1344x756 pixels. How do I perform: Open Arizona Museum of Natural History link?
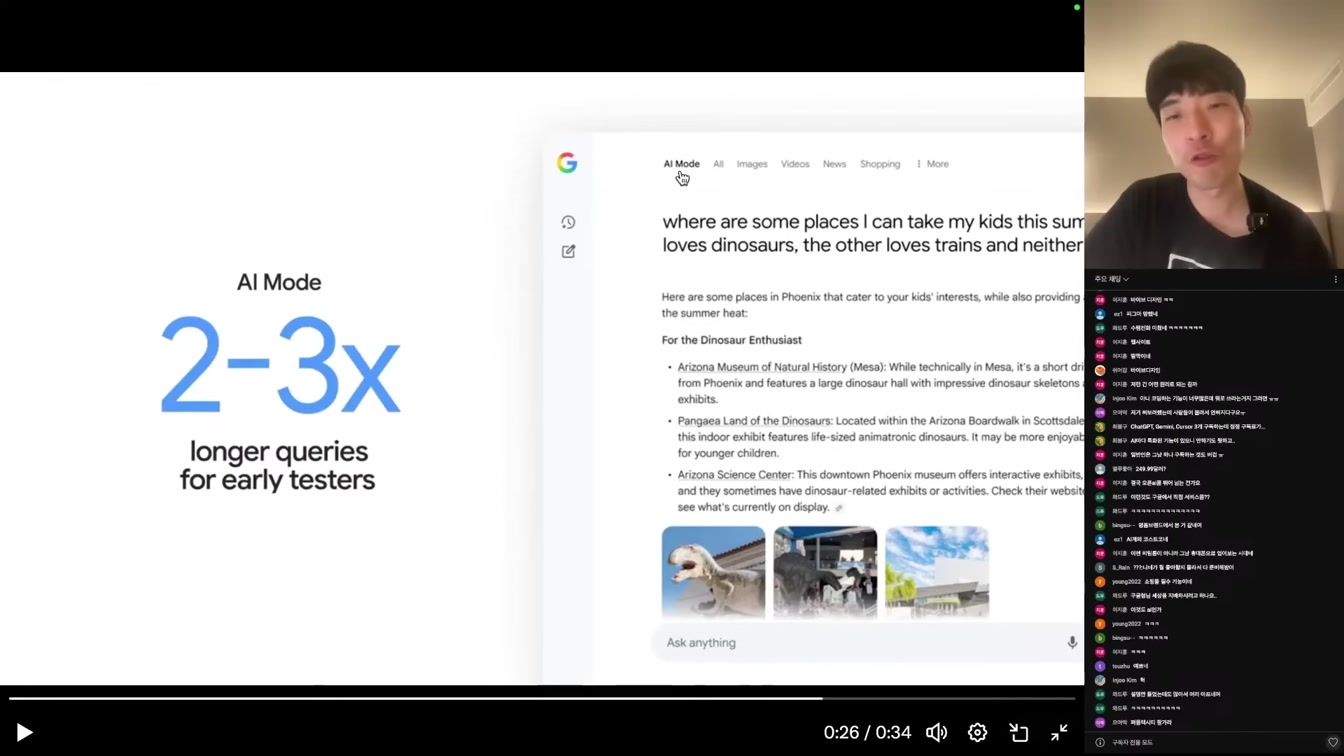(762, 367)
